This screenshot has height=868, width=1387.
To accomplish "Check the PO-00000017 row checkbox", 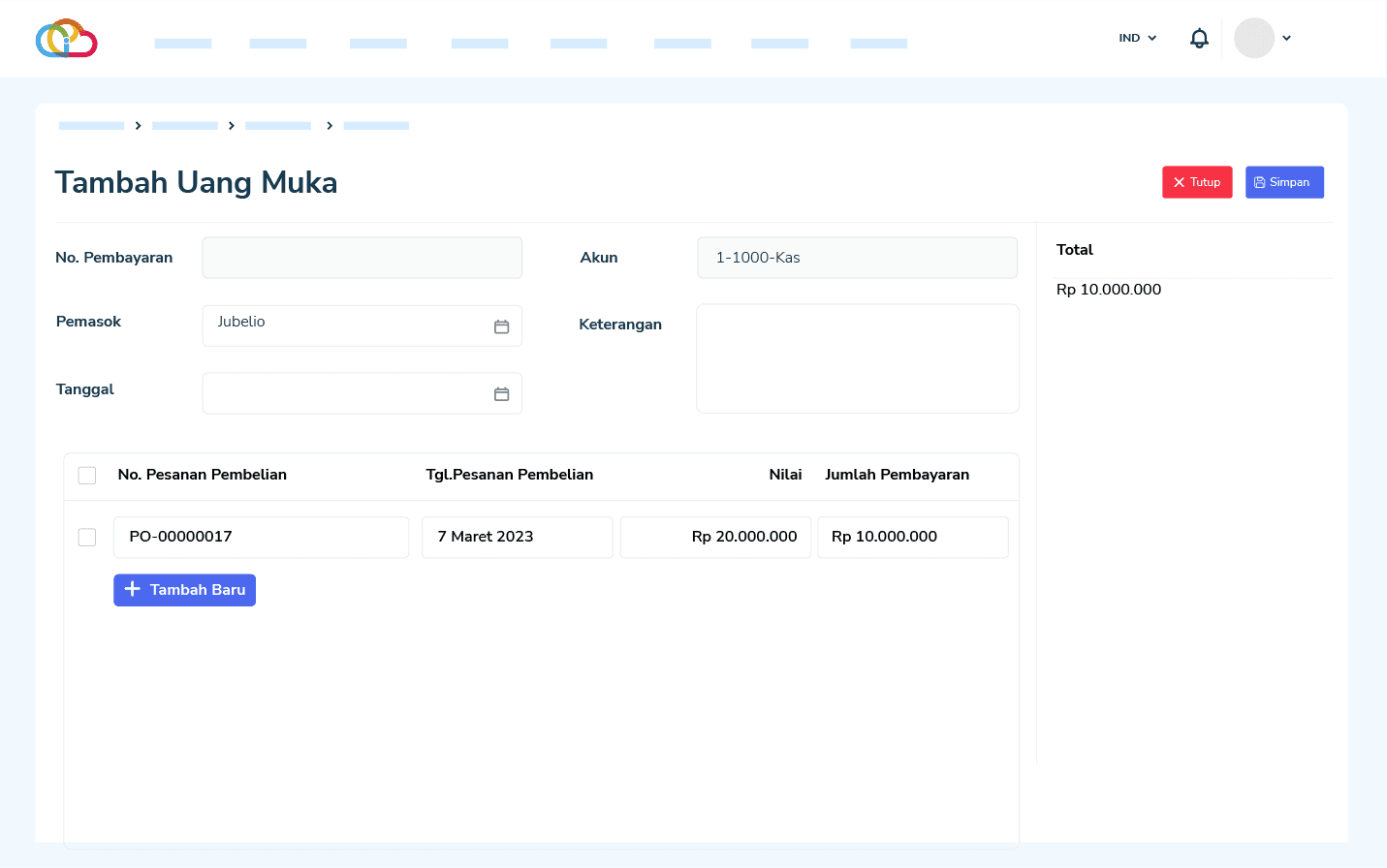I will point(87,538).
